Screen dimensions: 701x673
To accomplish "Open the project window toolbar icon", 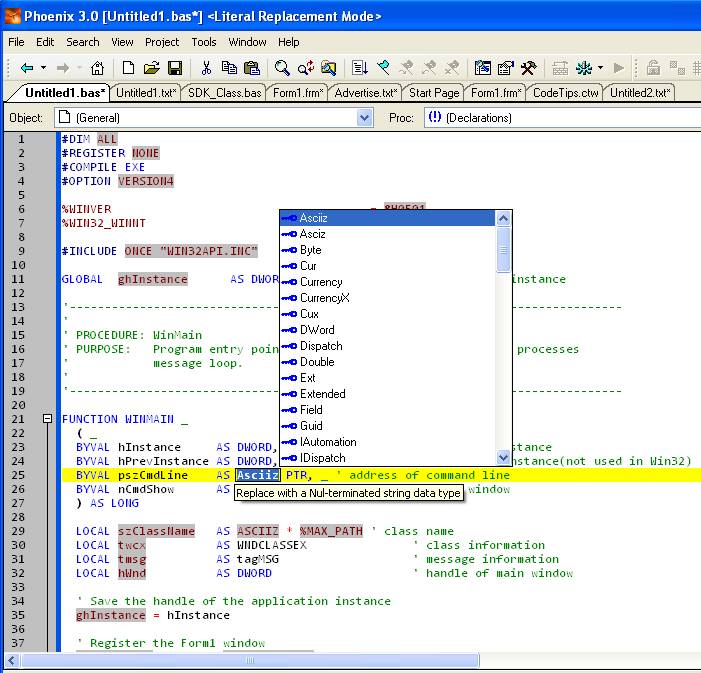I will 483,68.
